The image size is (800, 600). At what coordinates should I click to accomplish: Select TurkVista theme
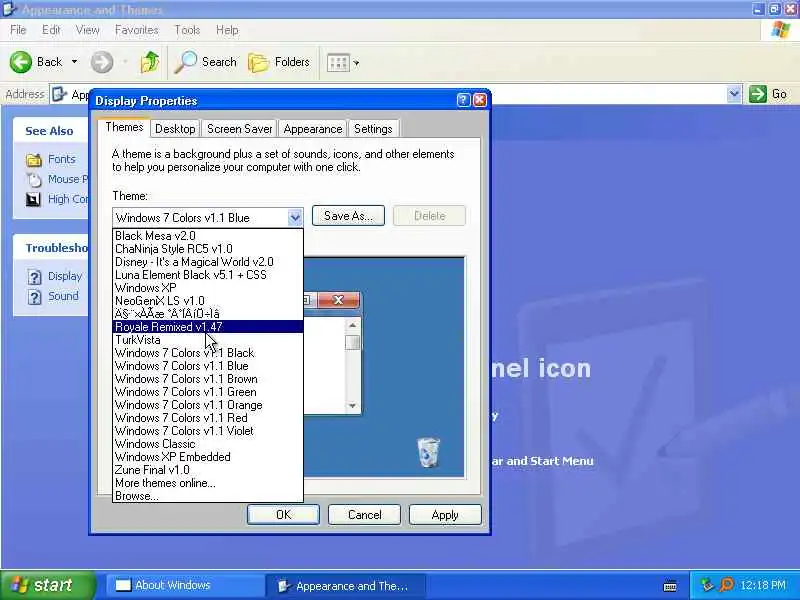(x=208, y=340)
